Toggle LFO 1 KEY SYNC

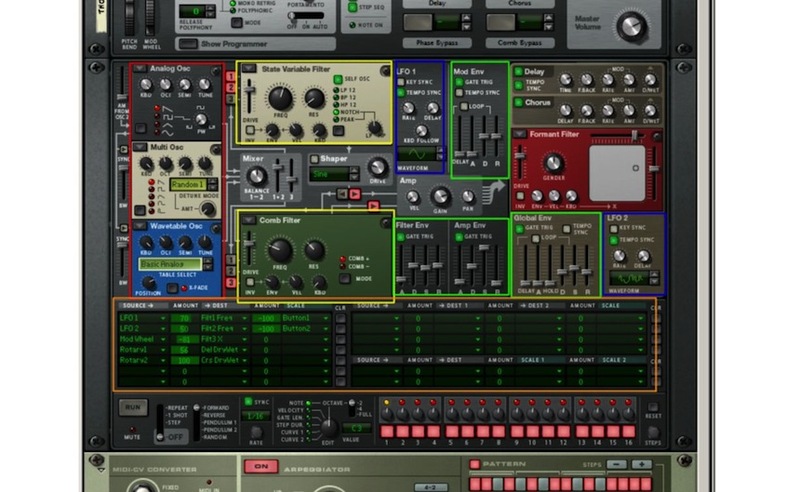pos(403,82)
